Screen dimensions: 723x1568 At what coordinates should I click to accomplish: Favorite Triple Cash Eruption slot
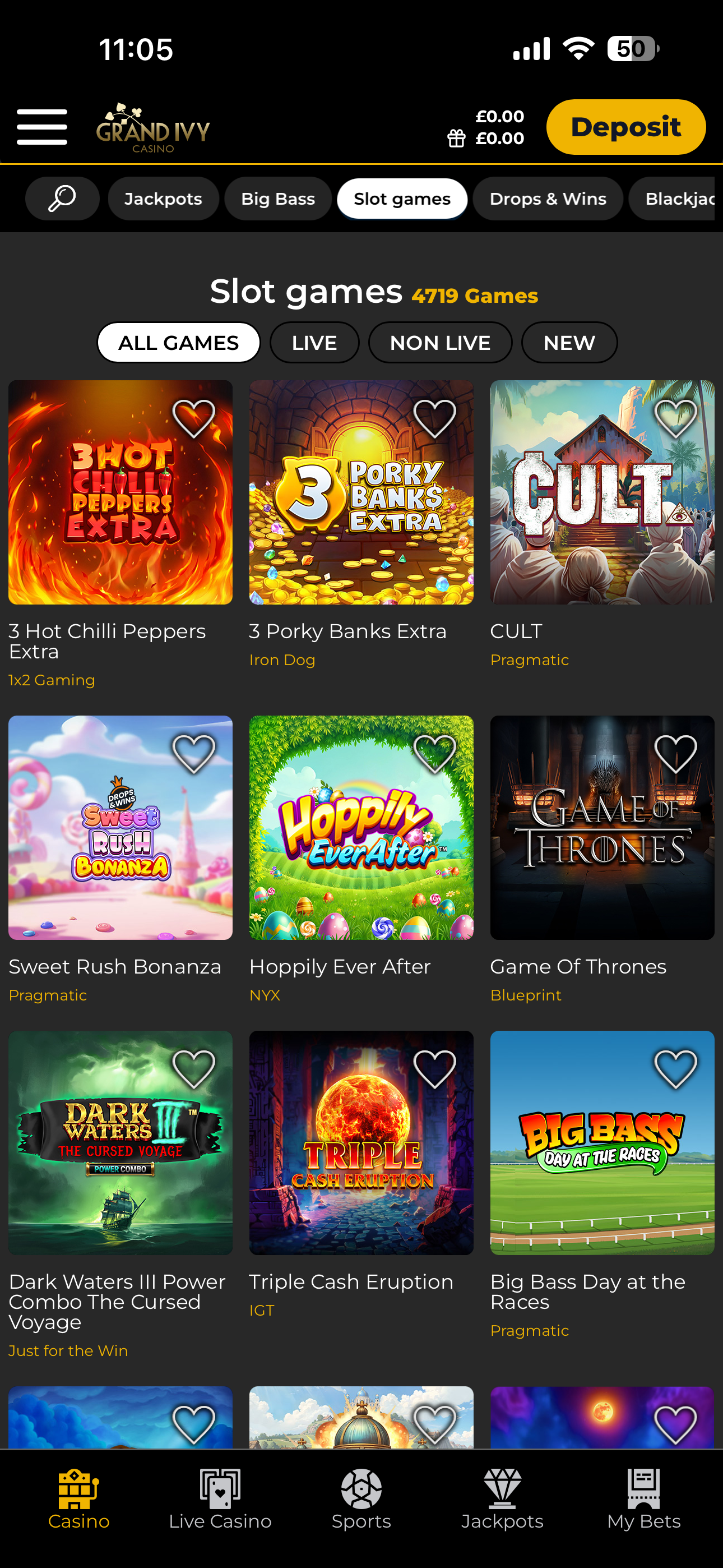434,1069
